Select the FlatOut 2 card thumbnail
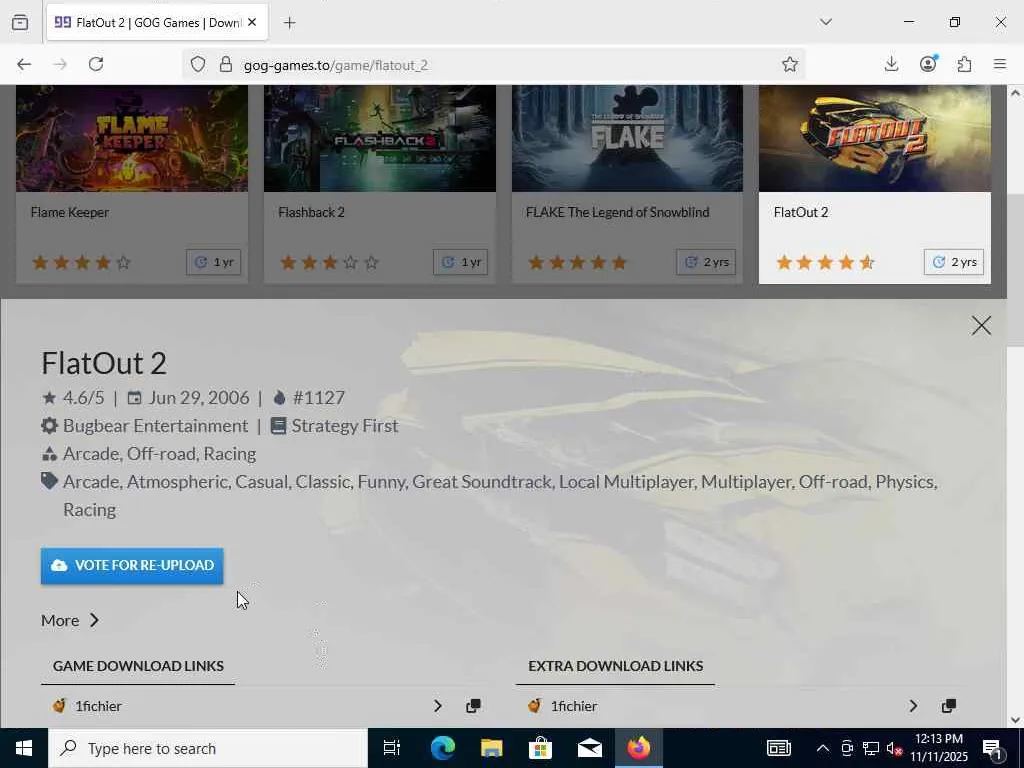1024x768 pixels. (874, 138)
